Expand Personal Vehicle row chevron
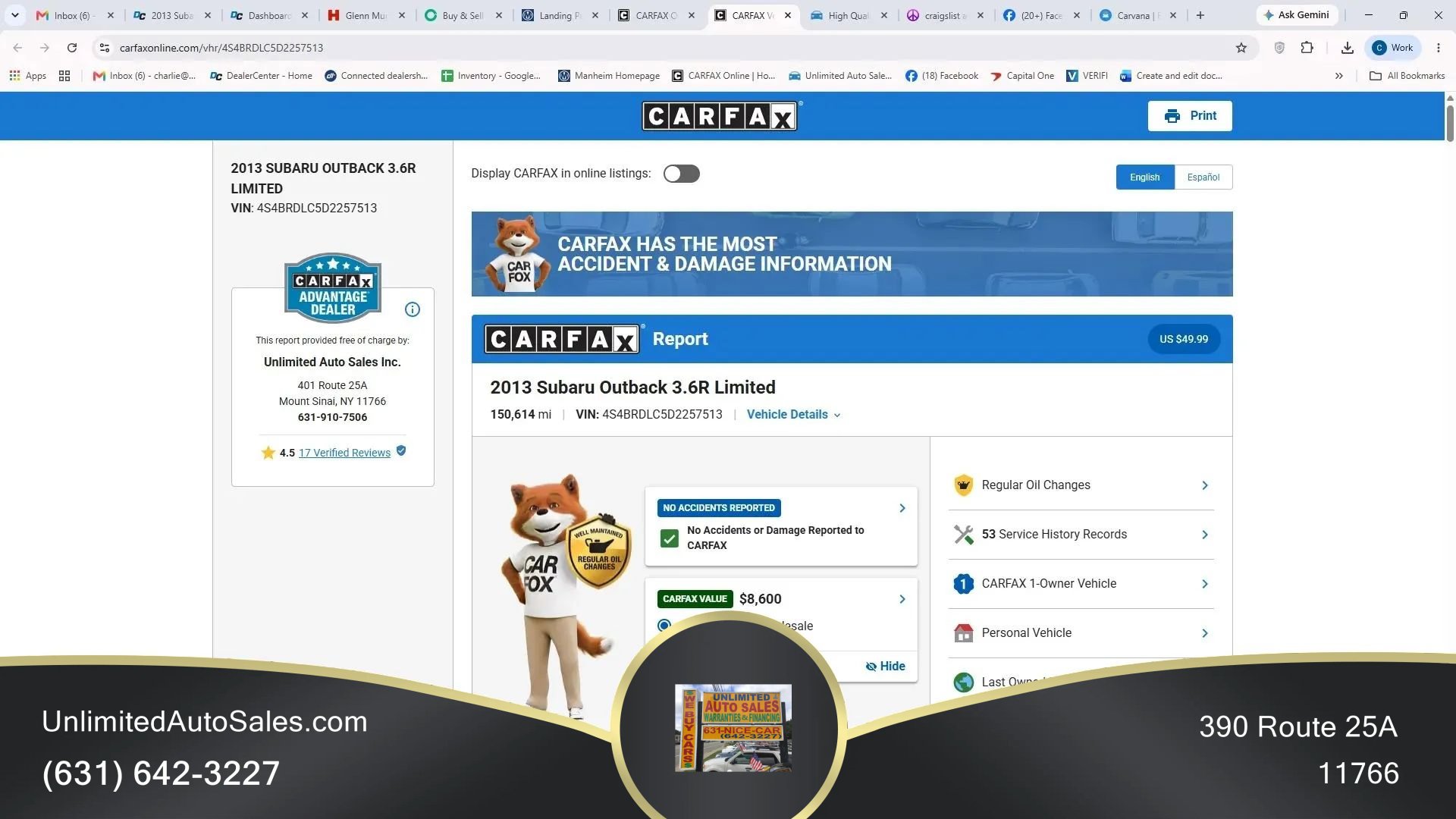Screen dimensions: 1456x819 tap(1204, 633)
